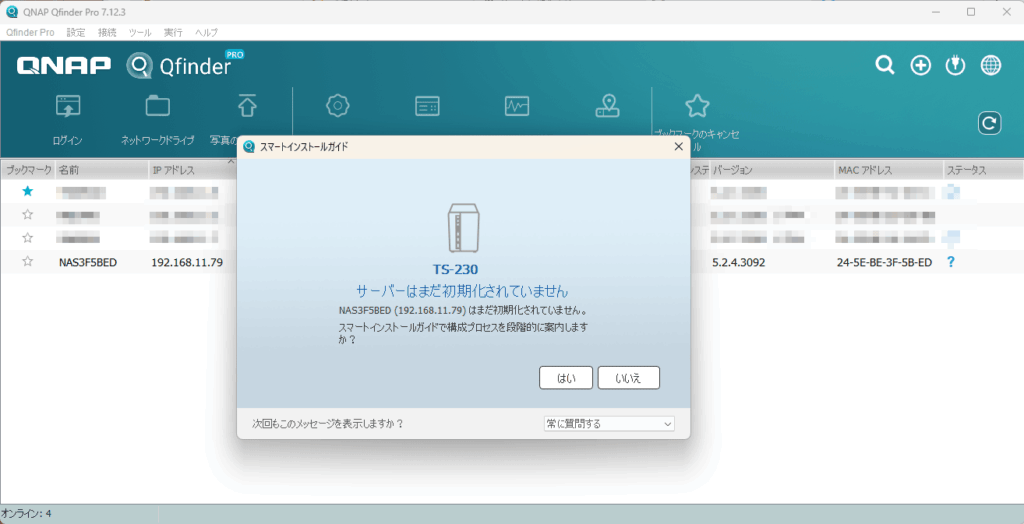Screen dimensions: 1024x524
Task: Open the ヘルプ menu
Action: (x=206, y=33)
